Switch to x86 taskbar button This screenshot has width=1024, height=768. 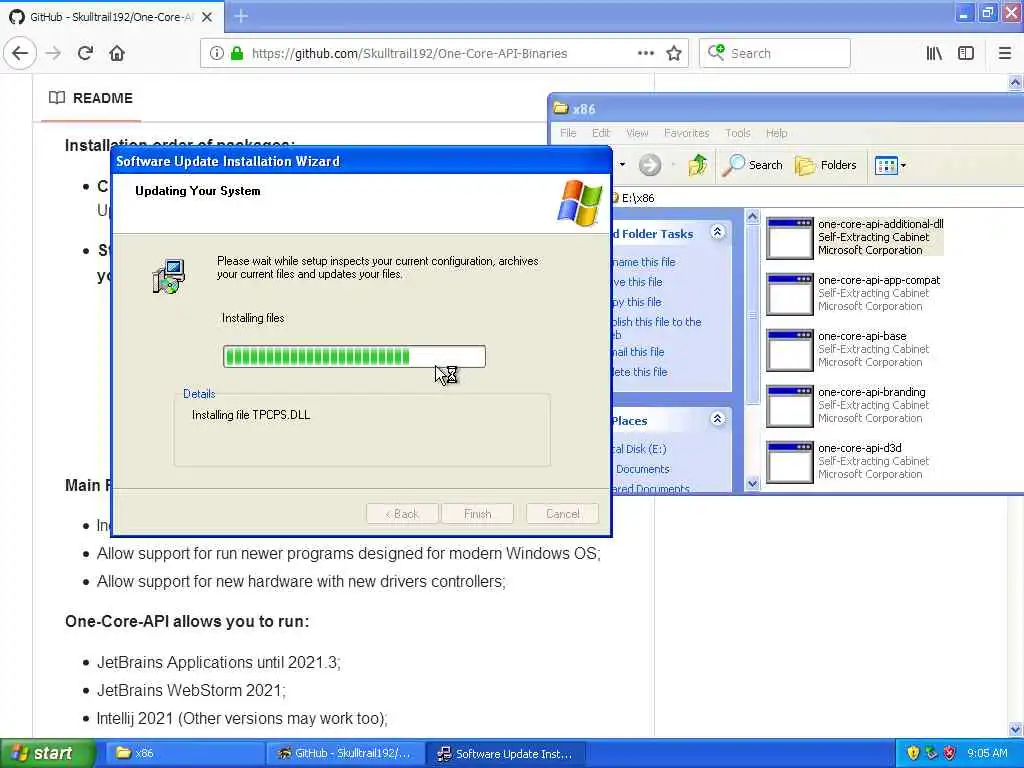pos(184,754)
